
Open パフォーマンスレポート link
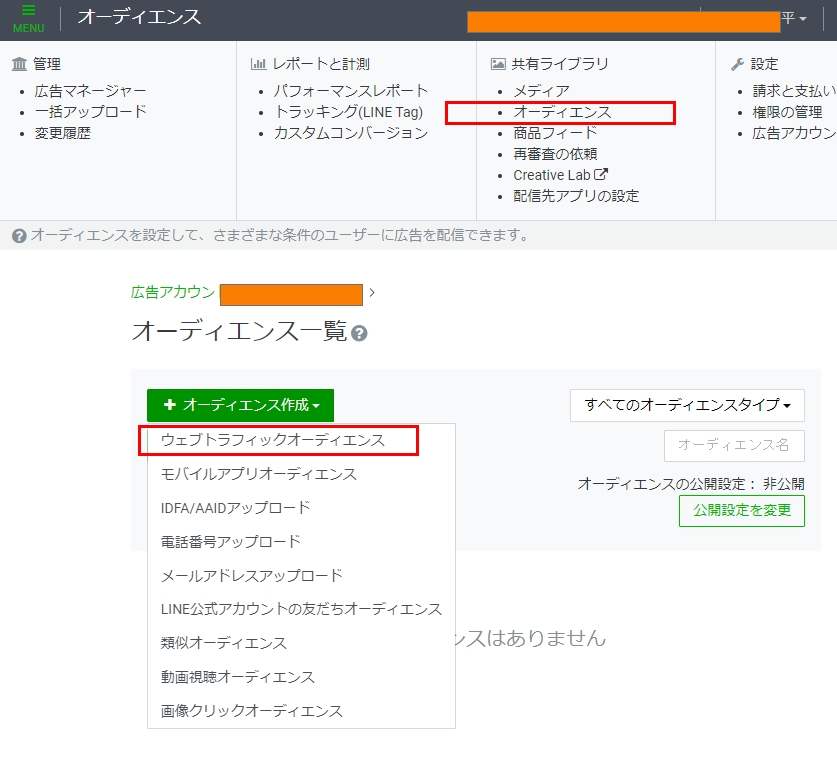tap(351, 91)
